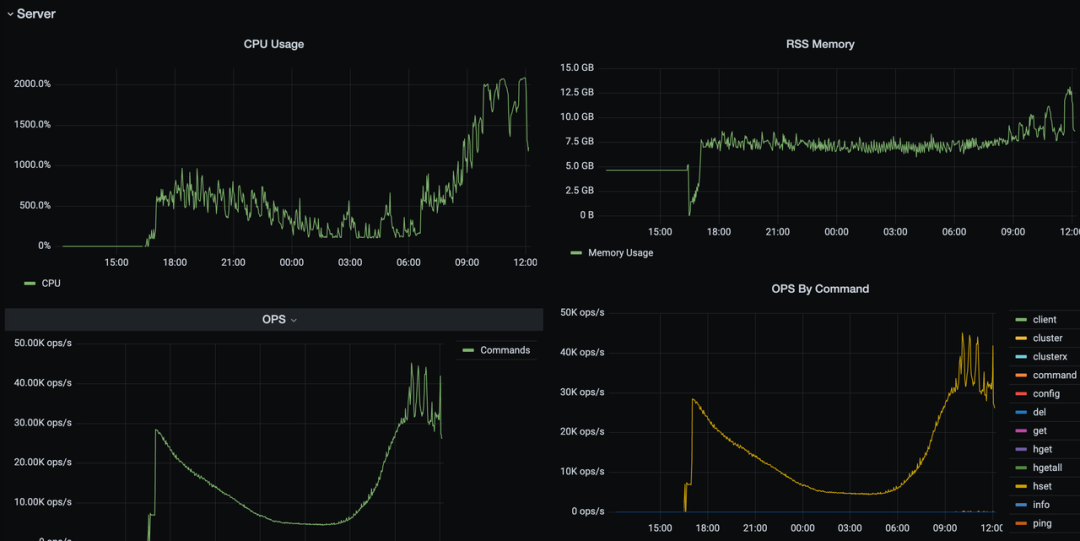Viewport: 1080px width, 541px height.
Task: Click the 0 ops/s By Command axis label
Action: point(586,511)
